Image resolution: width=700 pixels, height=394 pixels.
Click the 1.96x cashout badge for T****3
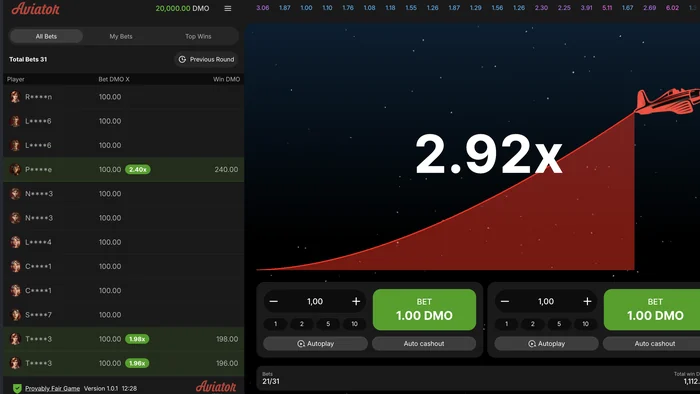pos(137,363)
